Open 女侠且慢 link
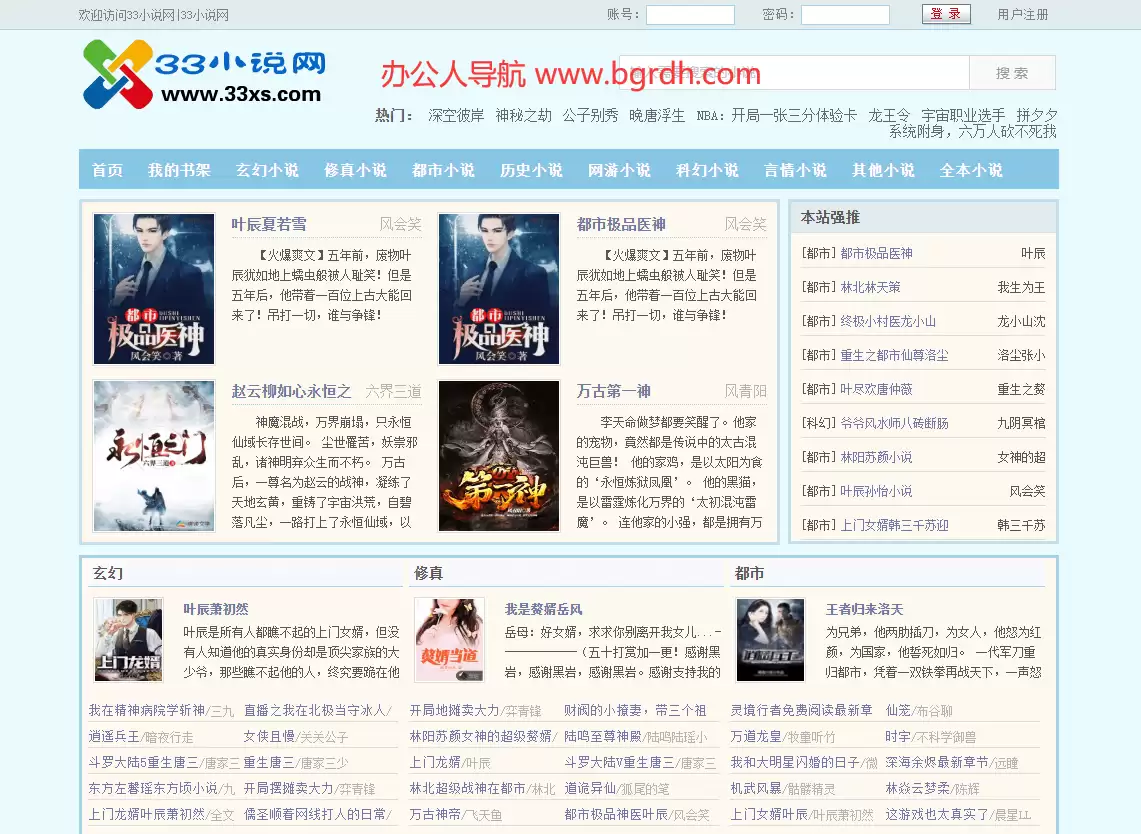 pos(269,736)
